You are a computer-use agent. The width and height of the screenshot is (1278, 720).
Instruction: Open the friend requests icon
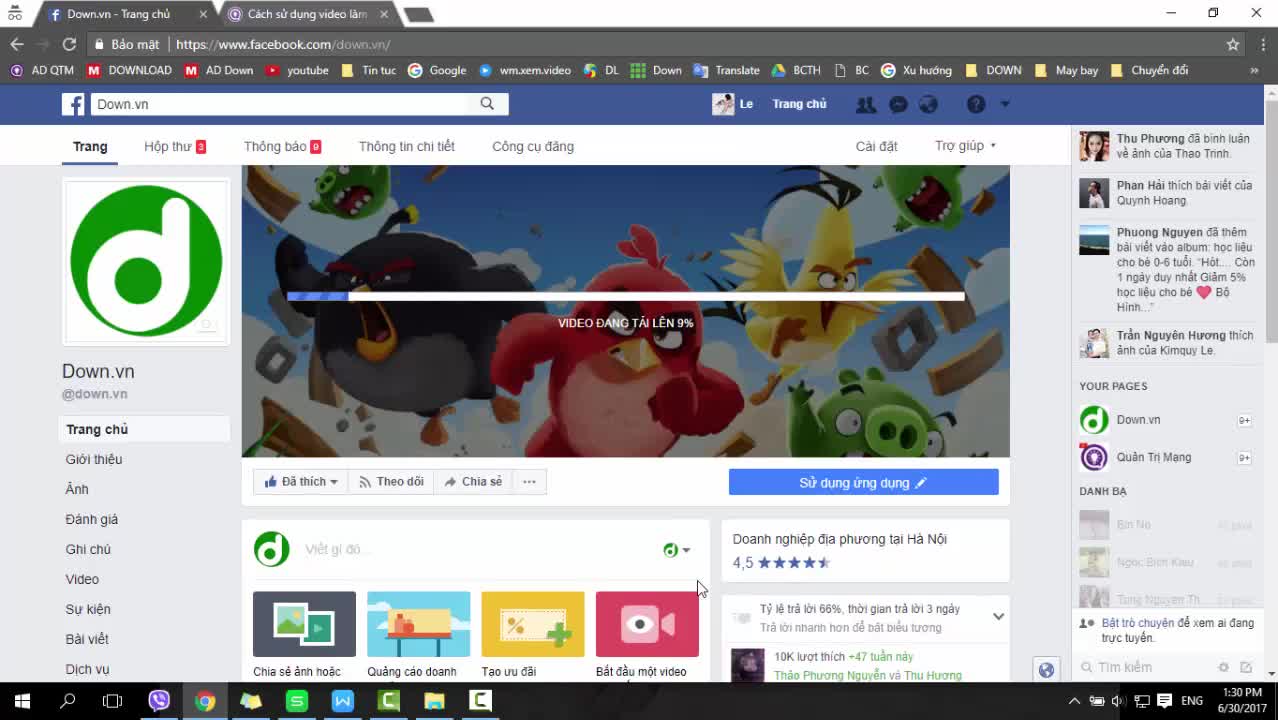pos(866,104)
